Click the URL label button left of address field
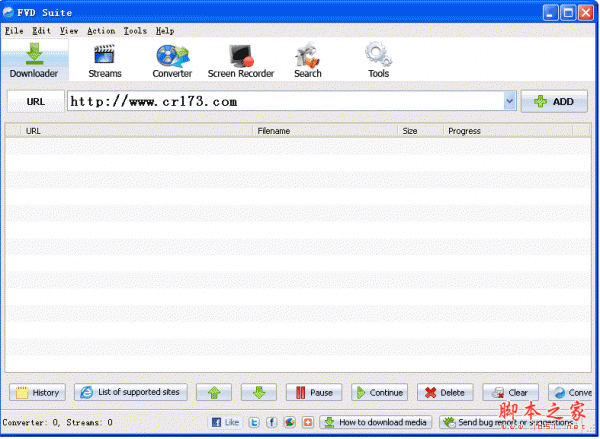600x439 pixels. point(36,101)
